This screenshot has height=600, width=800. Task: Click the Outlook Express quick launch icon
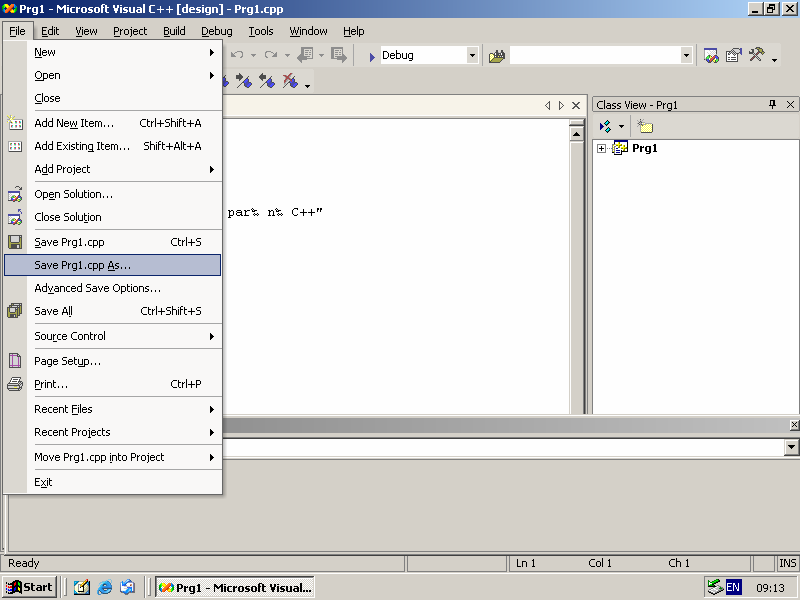(128, 587)
